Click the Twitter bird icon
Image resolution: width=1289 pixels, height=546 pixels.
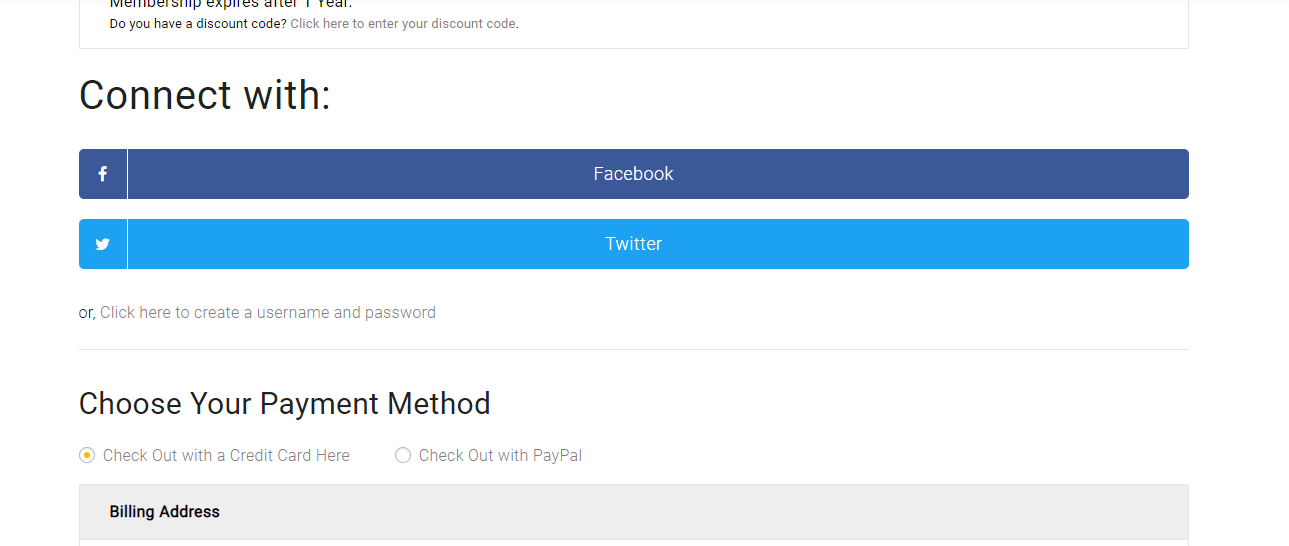coord(102,244)
